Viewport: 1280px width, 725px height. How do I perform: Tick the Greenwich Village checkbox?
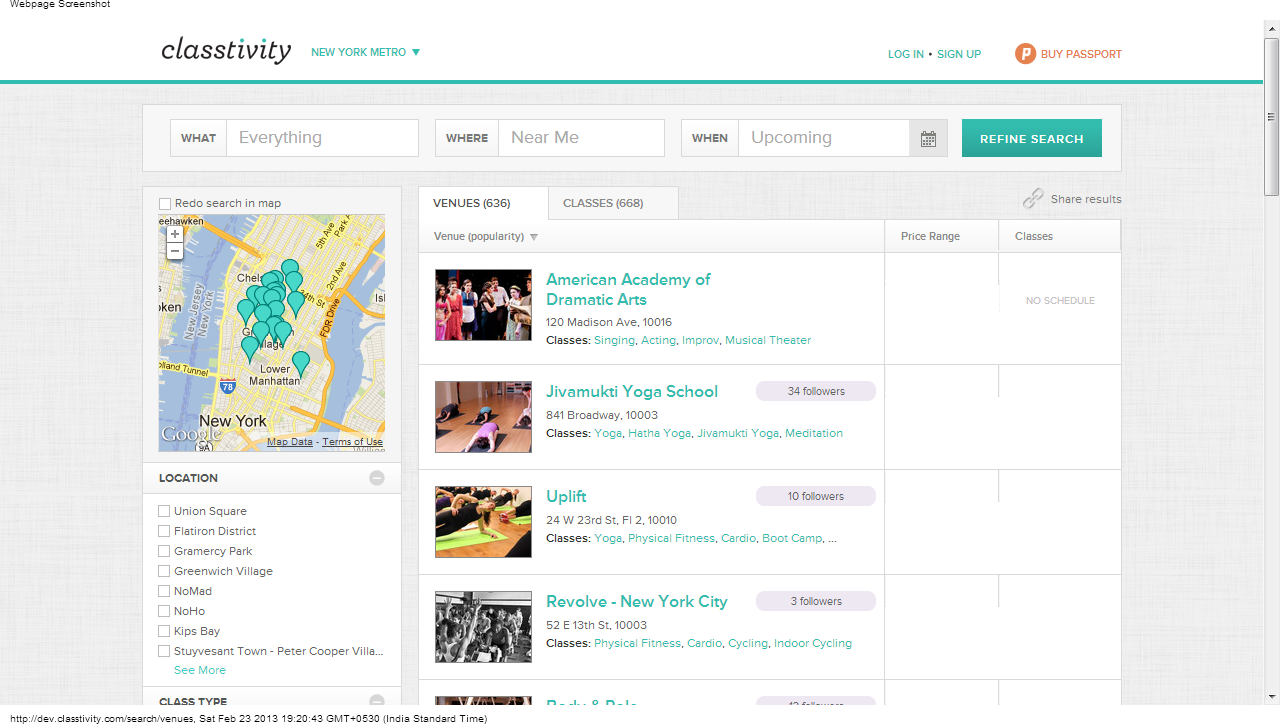tap(165, 571)
